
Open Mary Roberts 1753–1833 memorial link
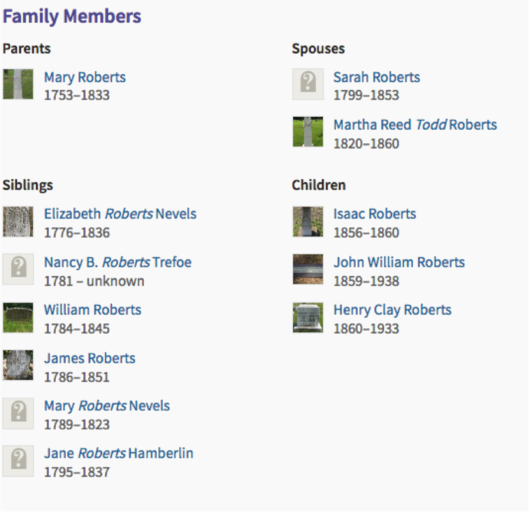coord(85,77)
